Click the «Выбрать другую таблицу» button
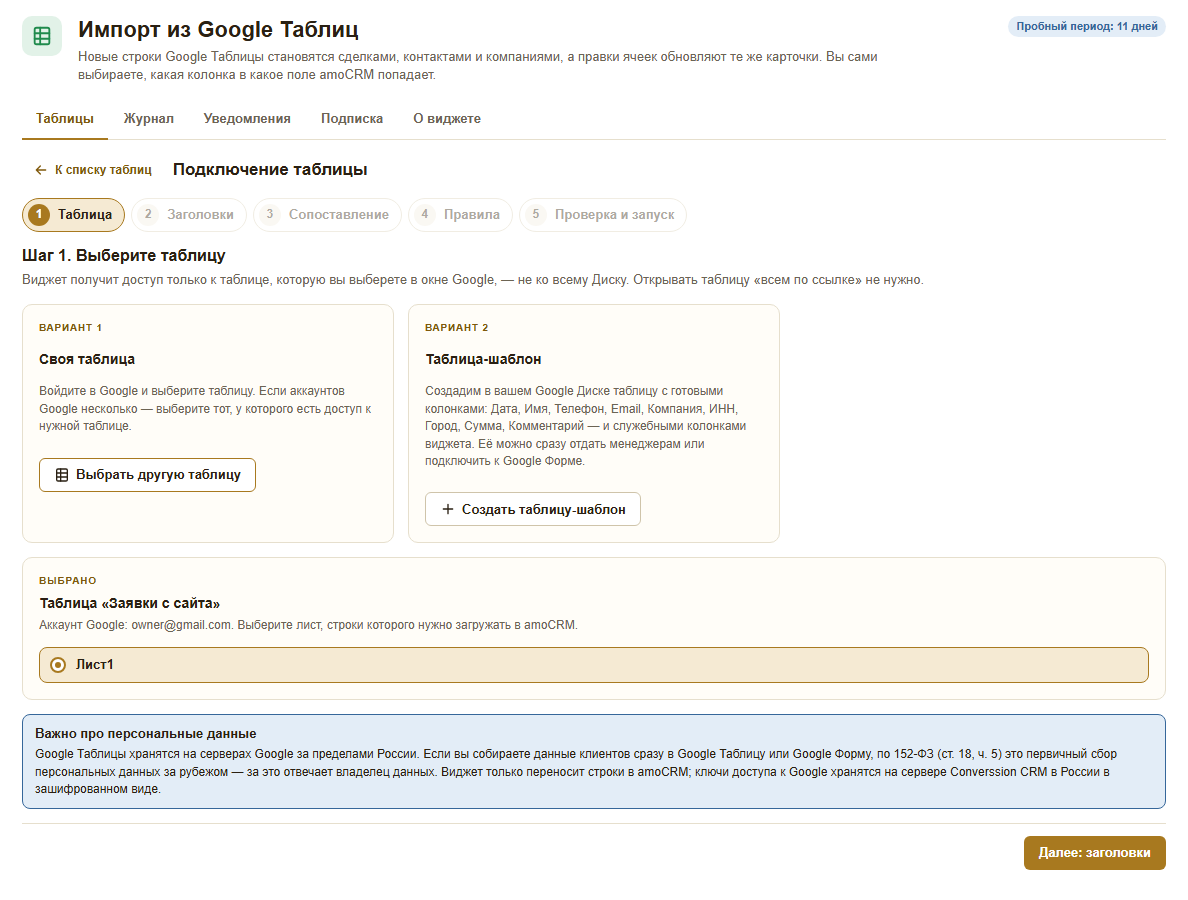 pyautogui.click(x=147, y=475)
